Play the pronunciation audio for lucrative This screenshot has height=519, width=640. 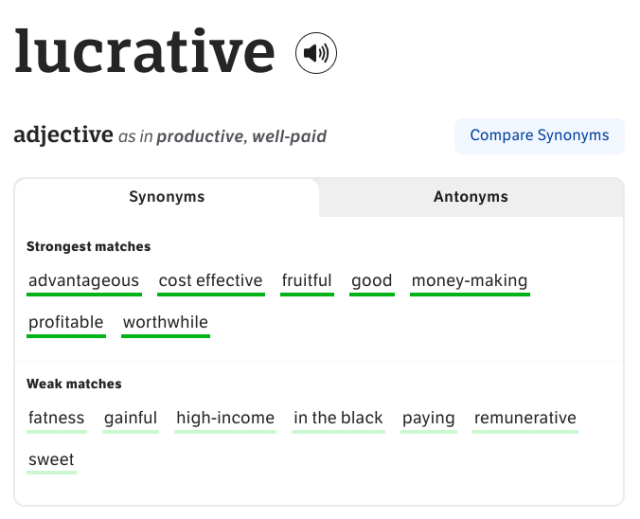(x=316, y=53)
